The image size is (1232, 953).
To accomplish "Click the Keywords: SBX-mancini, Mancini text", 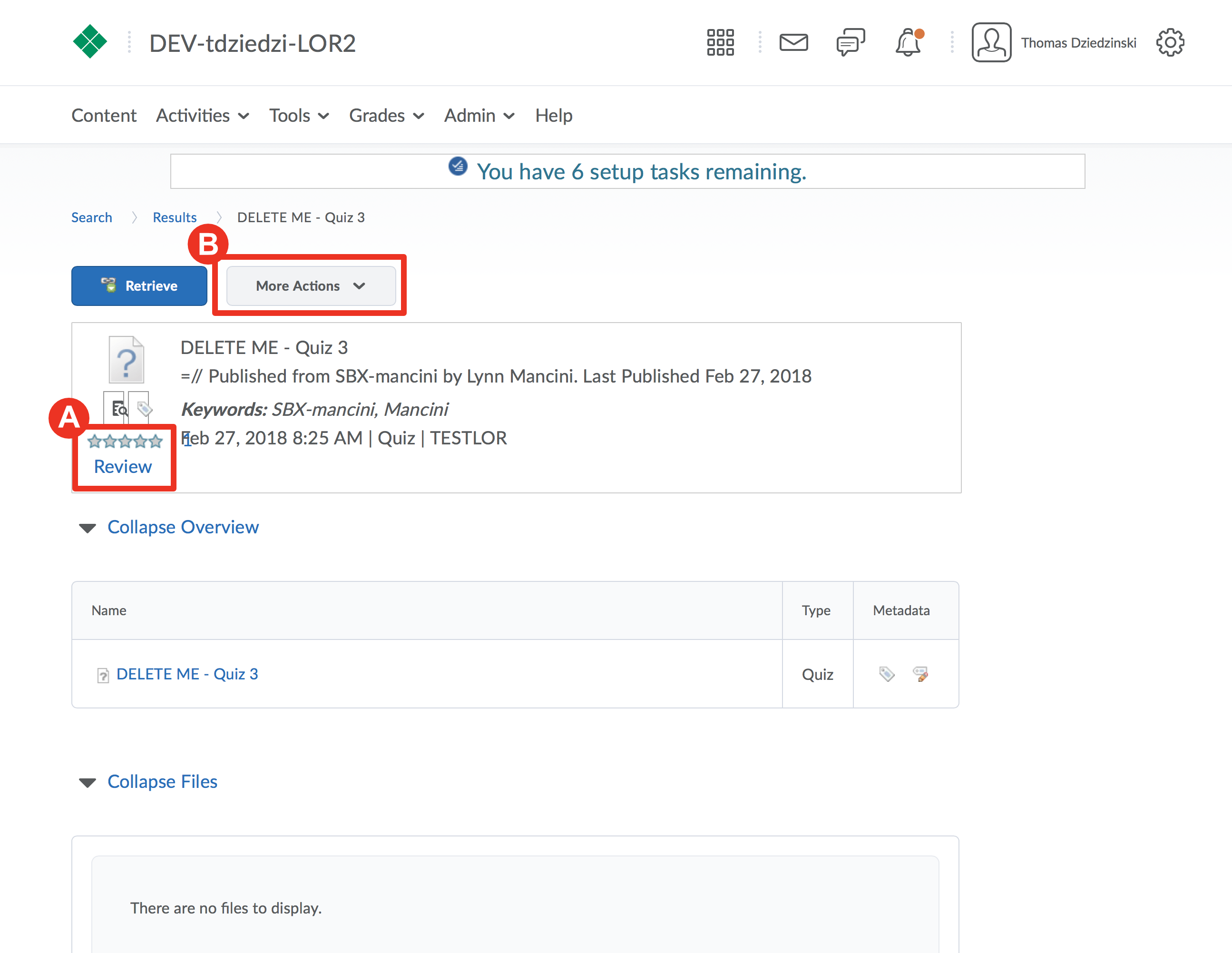I will click(x=315, y=409).
